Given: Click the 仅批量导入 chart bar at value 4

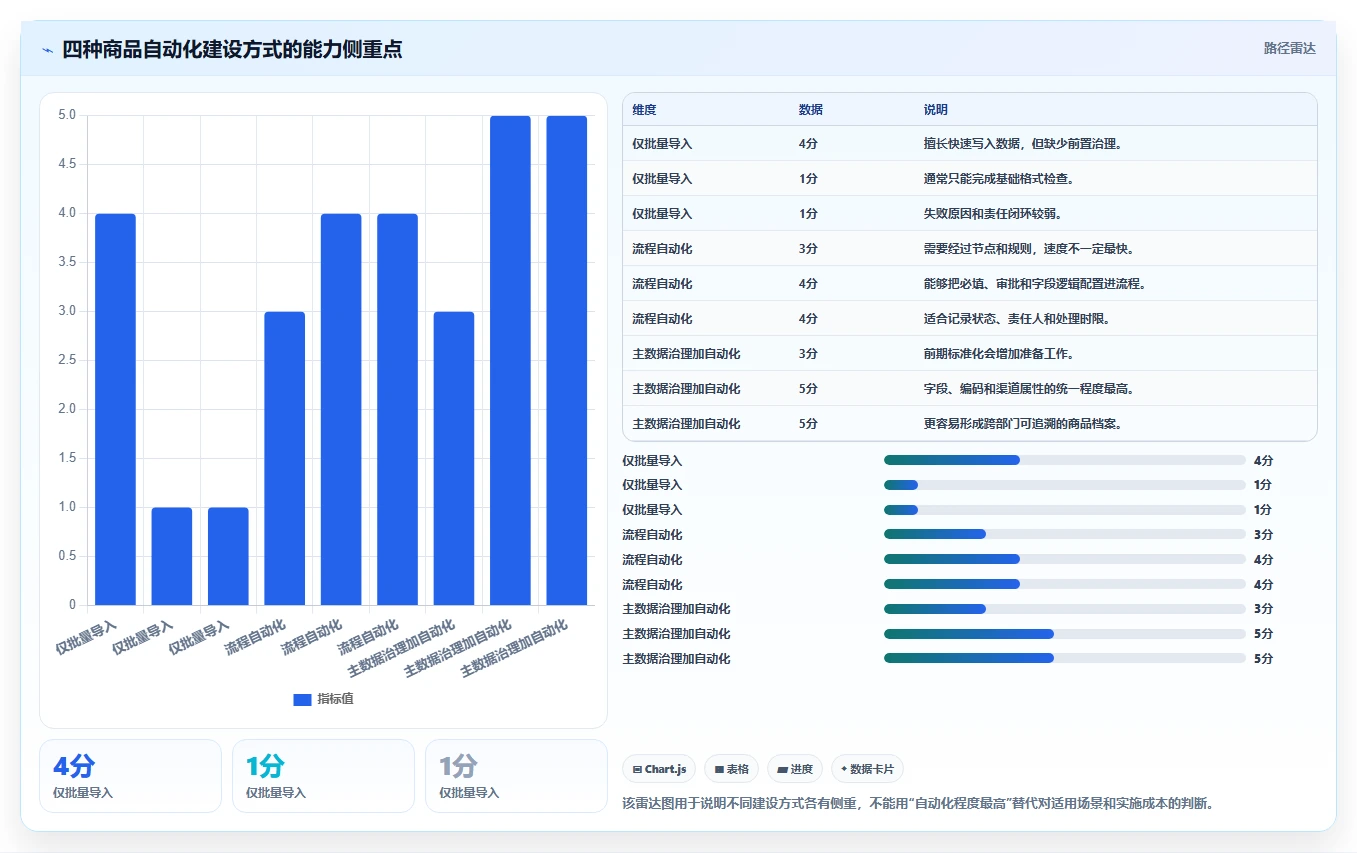Looking at the screenshot, I should coord(115,409).
